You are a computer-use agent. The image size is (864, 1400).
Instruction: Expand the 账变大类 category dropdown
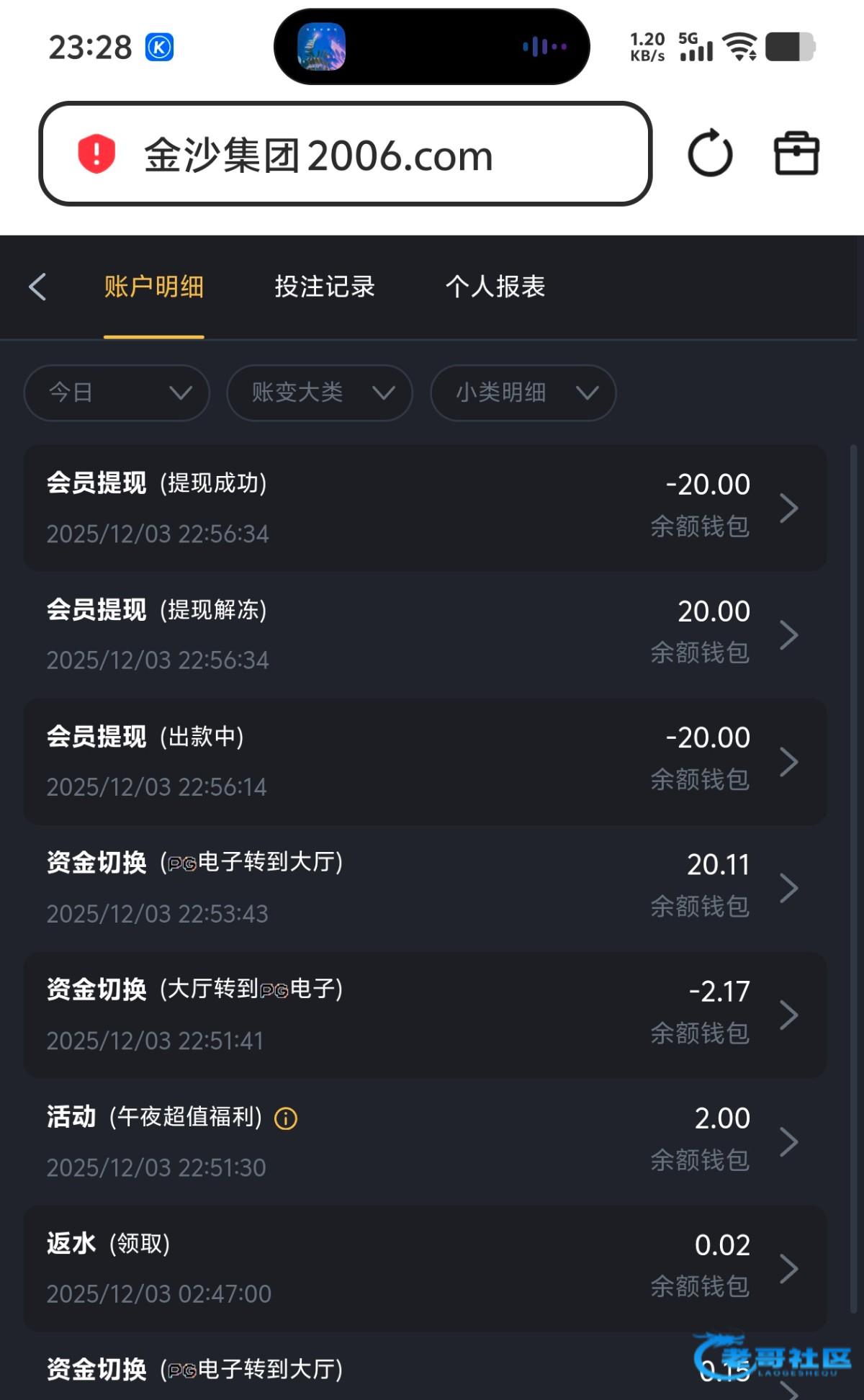(320, 392)
